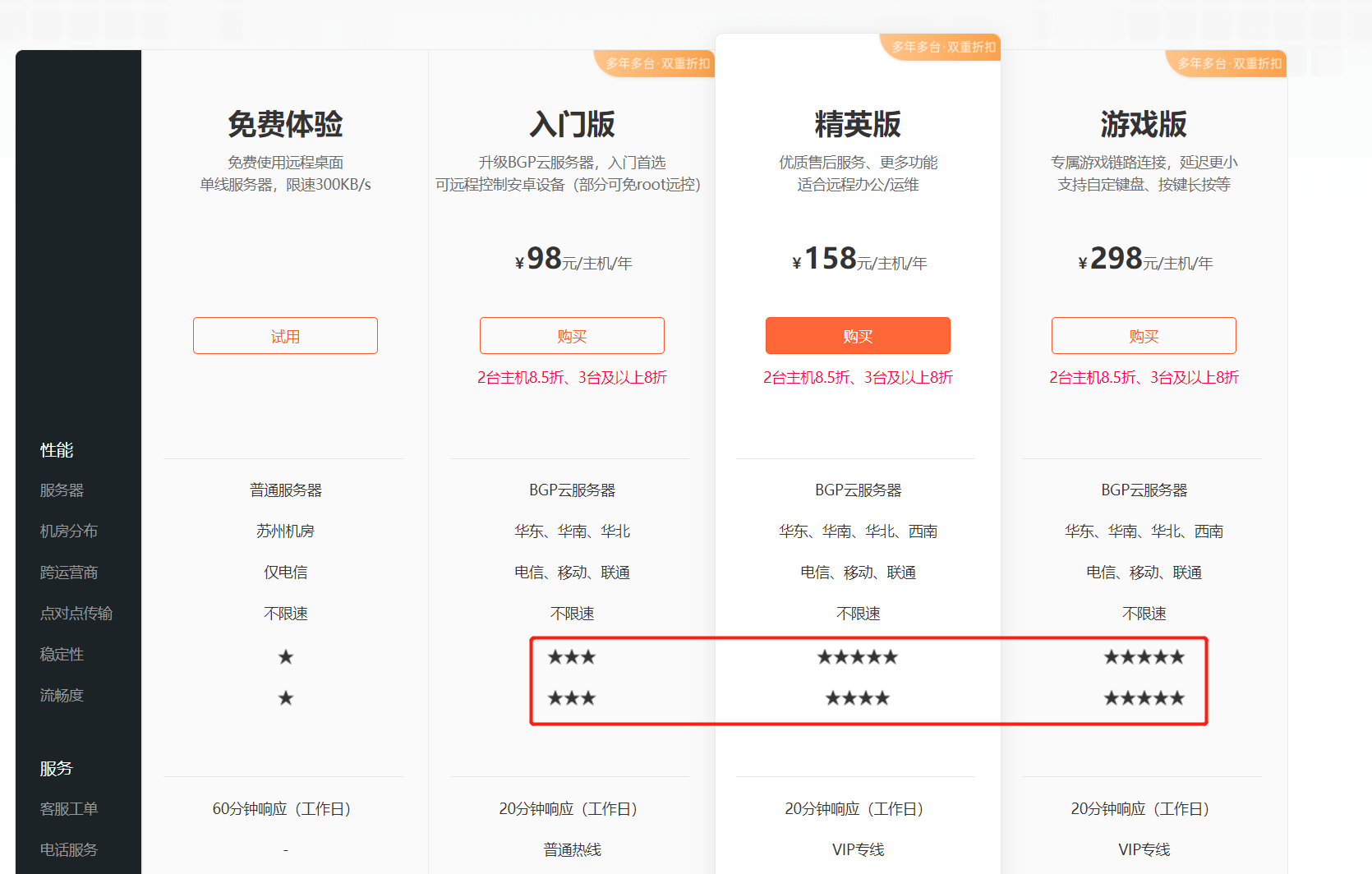Viewport: 1372px width, 874px height.
Task: Click 仅电信 cell
Action: click(x=285, y=573)
